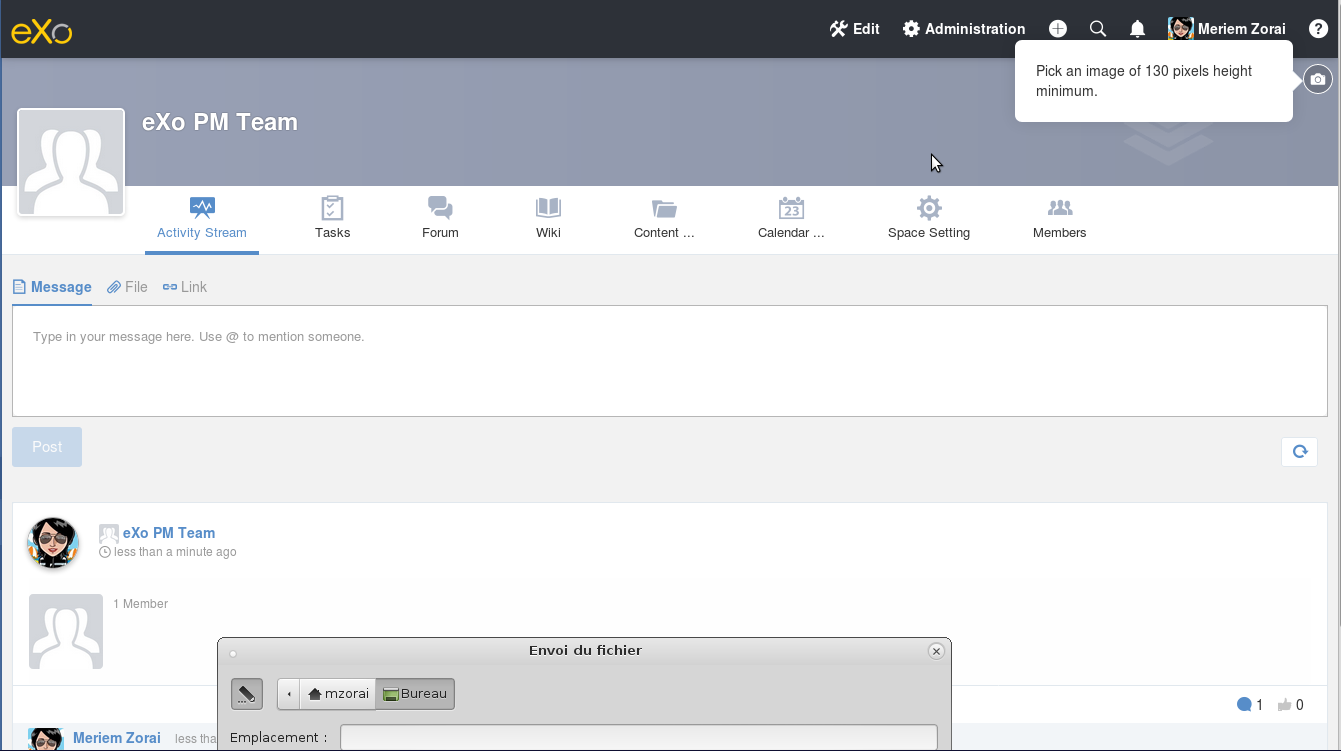Image resolution: width=1341 pixels, height=751 pixels.
Task: Select the Message composer tab
Action: point(52,287)
